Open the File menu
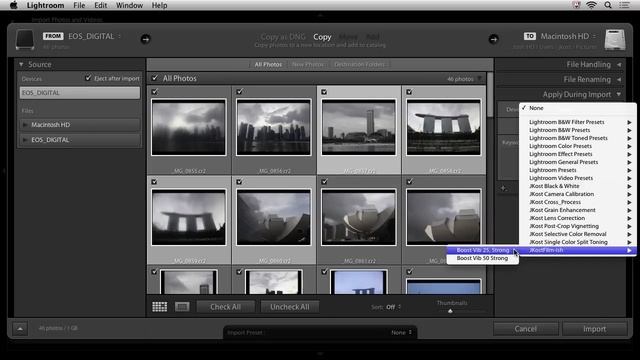The width and height of the screenshot is (640, 360). [x=79, y=5]
